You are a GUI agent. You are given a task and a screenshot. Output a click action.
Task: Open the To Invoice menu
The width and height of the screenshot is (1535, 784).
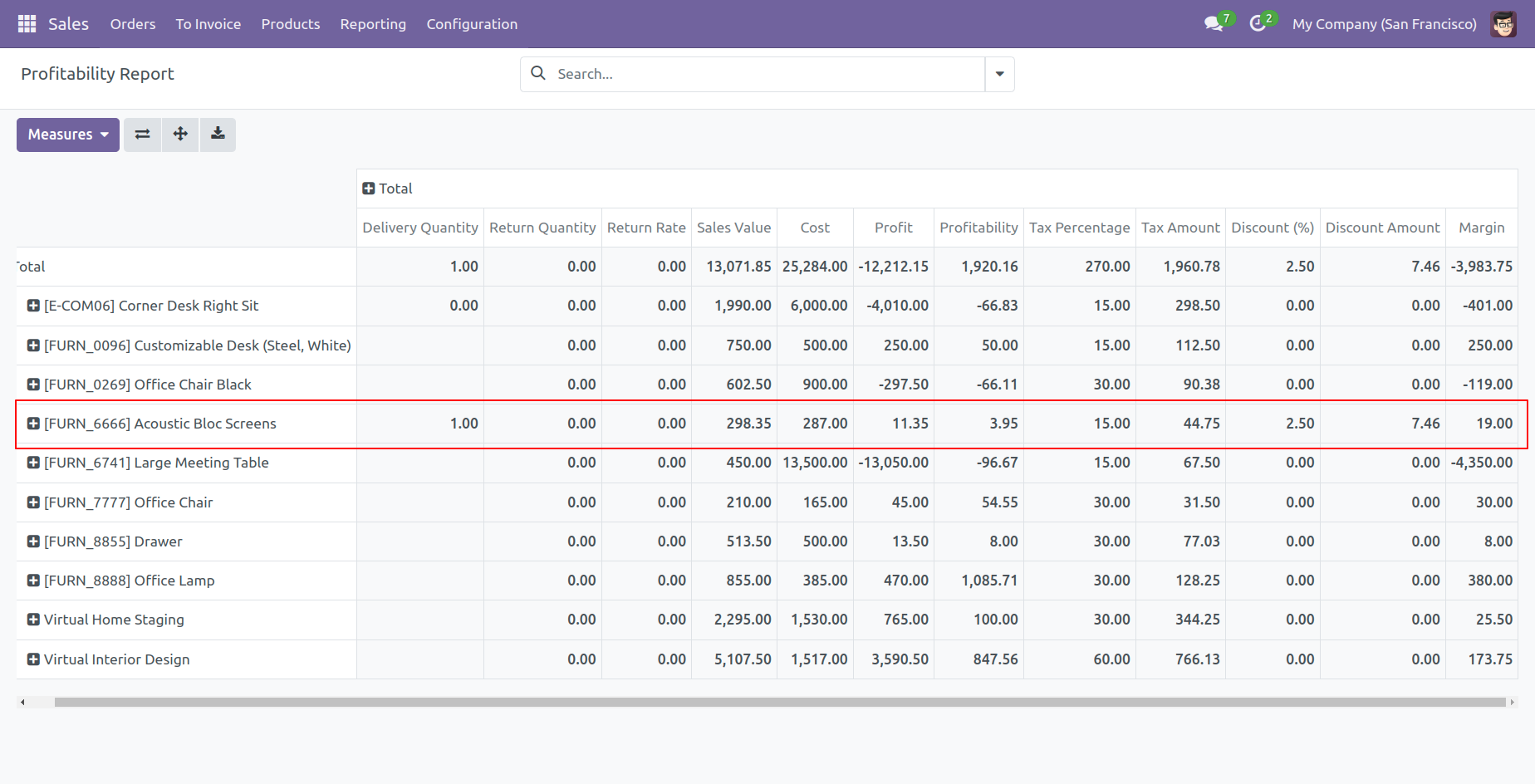click(x=208, y=24)
